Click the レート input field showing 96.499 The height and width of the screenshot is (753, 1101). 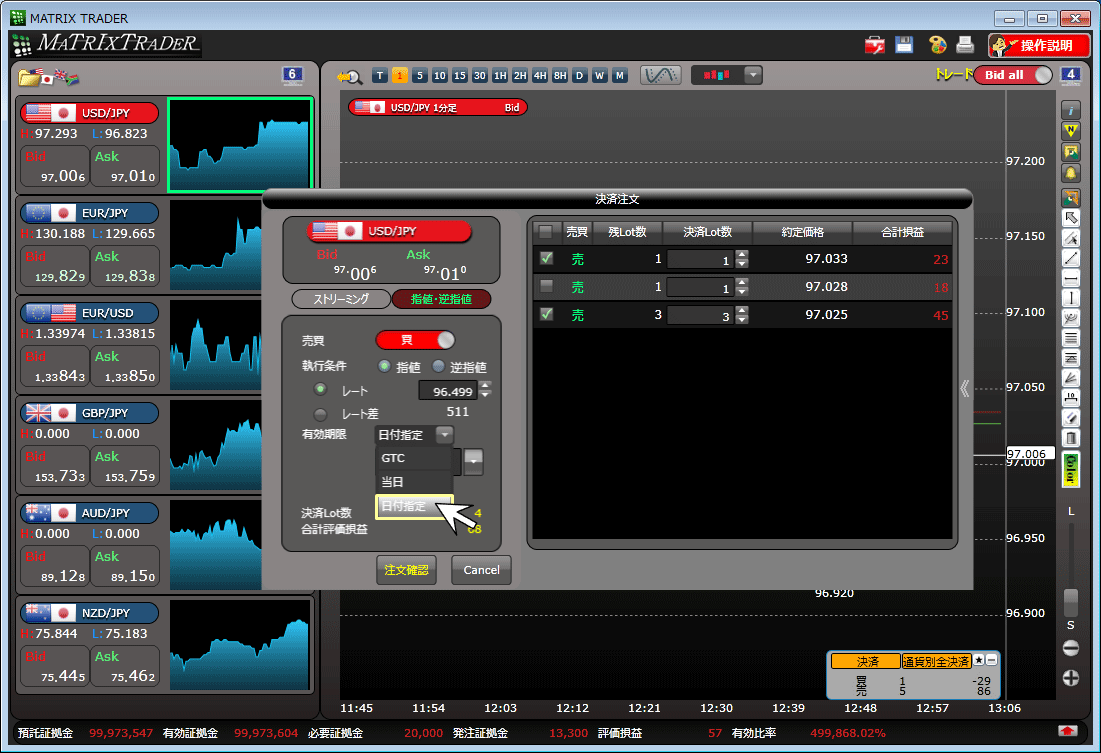pos(447,391)
